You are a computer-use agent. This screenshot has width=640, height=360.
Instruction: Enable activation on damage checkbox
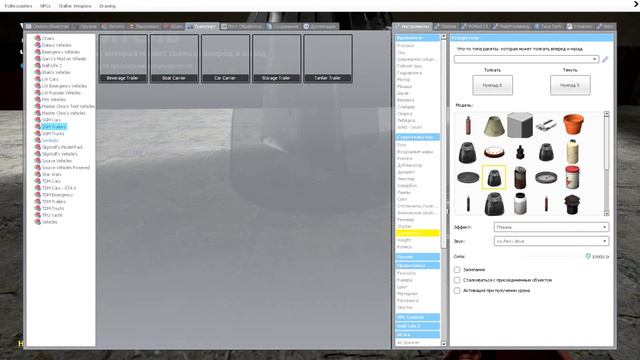tap(457, 291)
